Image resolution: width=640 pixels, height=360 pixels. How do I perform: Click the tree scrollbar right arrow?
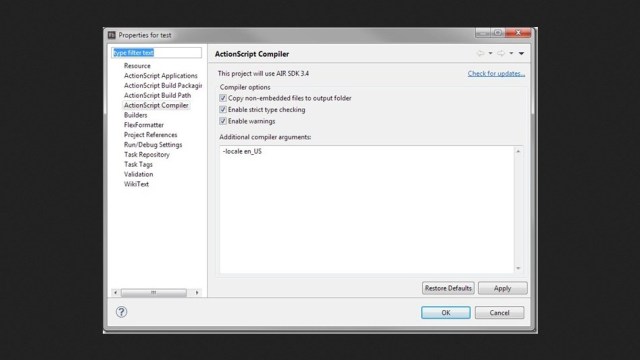[x=197, y=293]
